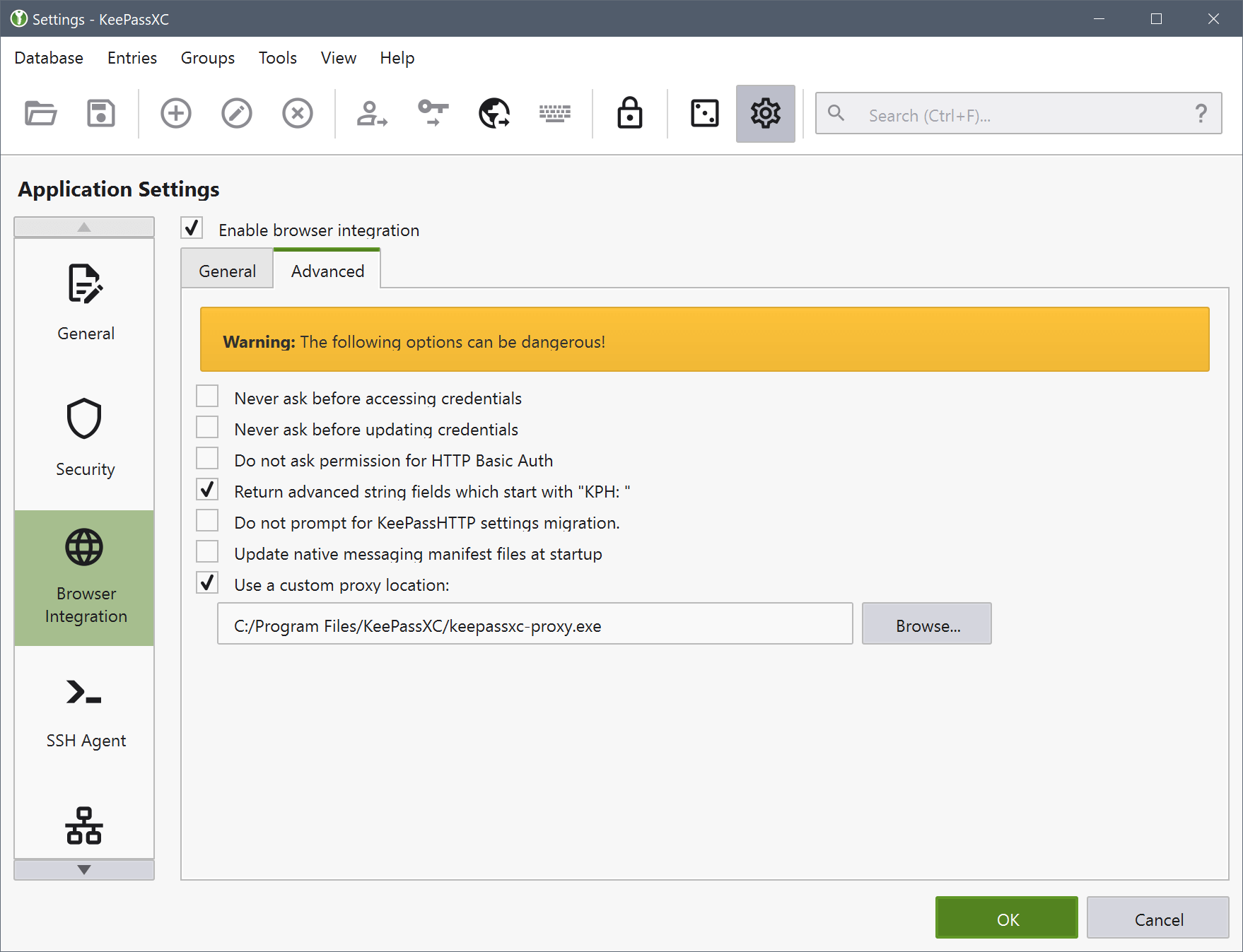Click the Lock Database padlock icon

629,113
